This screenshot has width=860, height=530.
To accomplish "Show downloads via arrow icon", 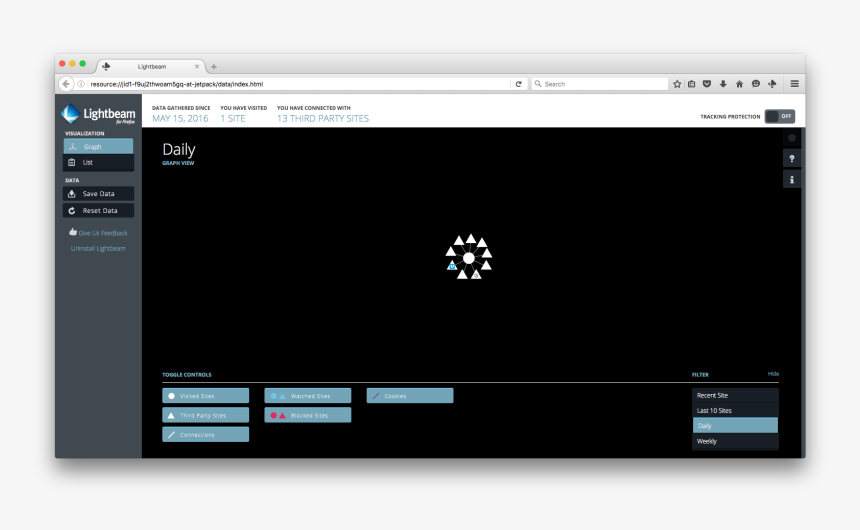I will coord(723,84).
